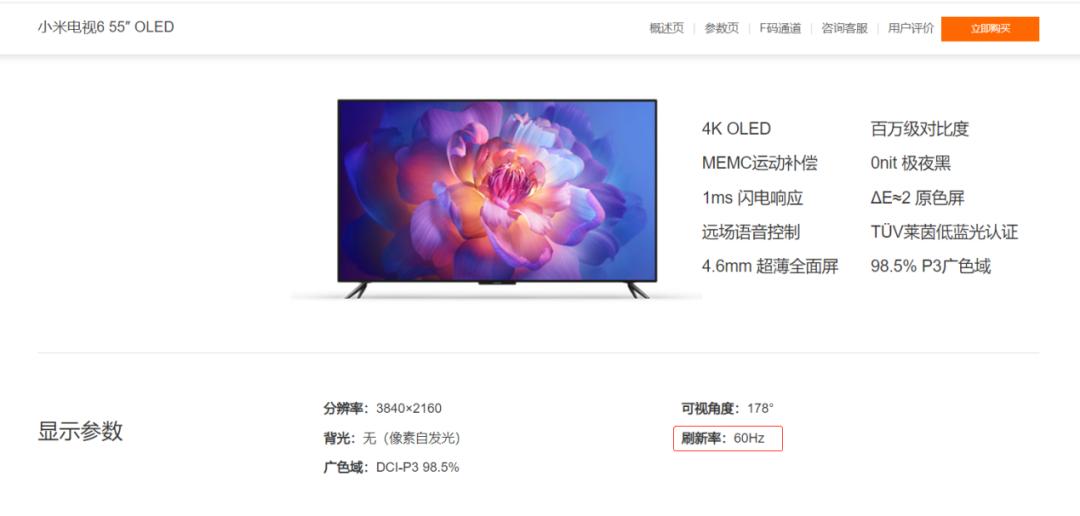Click the 百万级对比度 feature text
Screen dimensions: 1080x516
(x=920, y=129)
